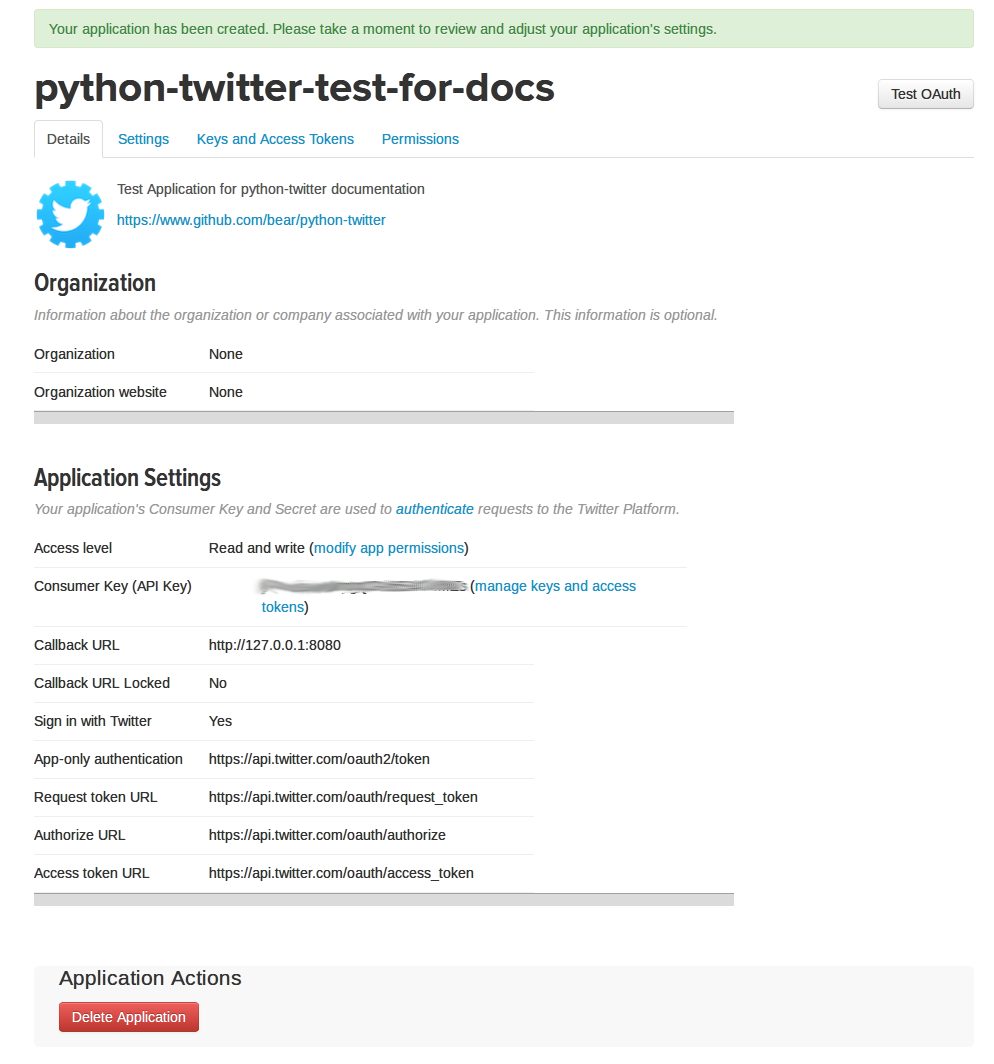
Task: Click the oauth2/token App-only authentication URL
Action: coord(319,759)
